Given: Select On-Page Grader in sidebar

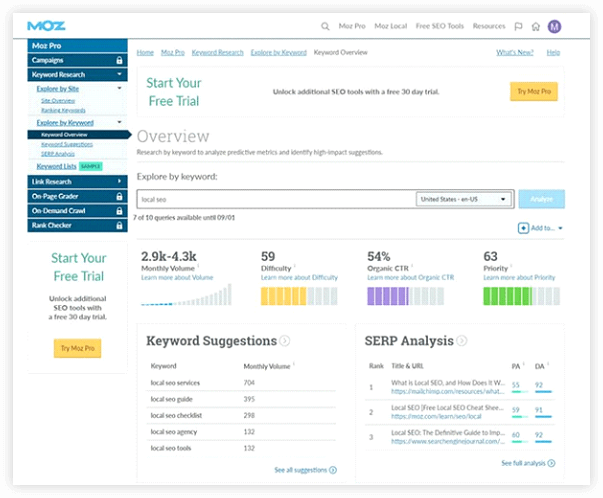Looking at the screenshot, I should (77, 197).
